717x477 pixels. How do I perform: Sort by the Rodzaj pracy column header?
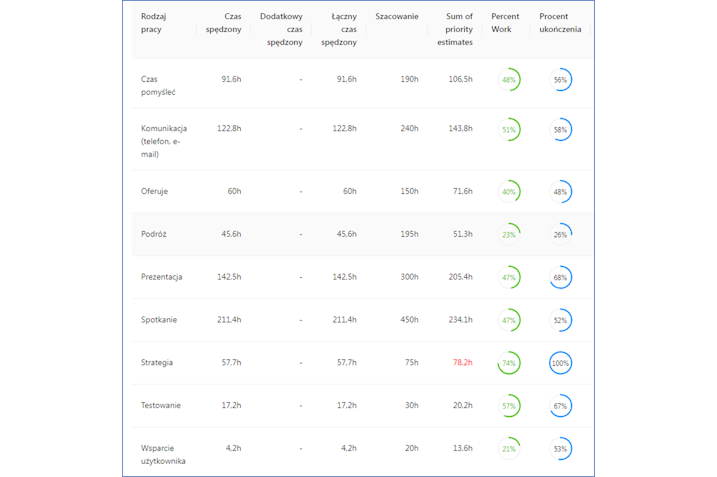click(x=154, y=23)
